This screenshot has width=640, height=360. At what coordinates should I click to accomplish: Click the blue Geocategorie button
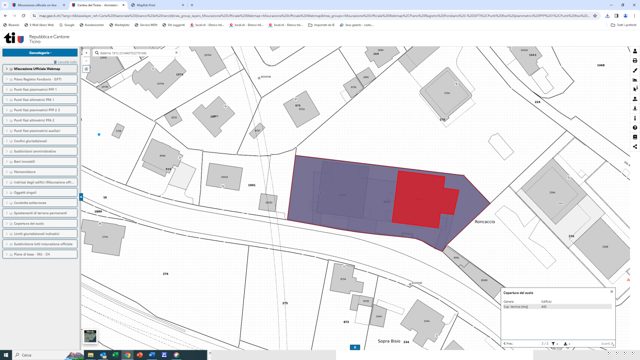(x=40, y=53)
